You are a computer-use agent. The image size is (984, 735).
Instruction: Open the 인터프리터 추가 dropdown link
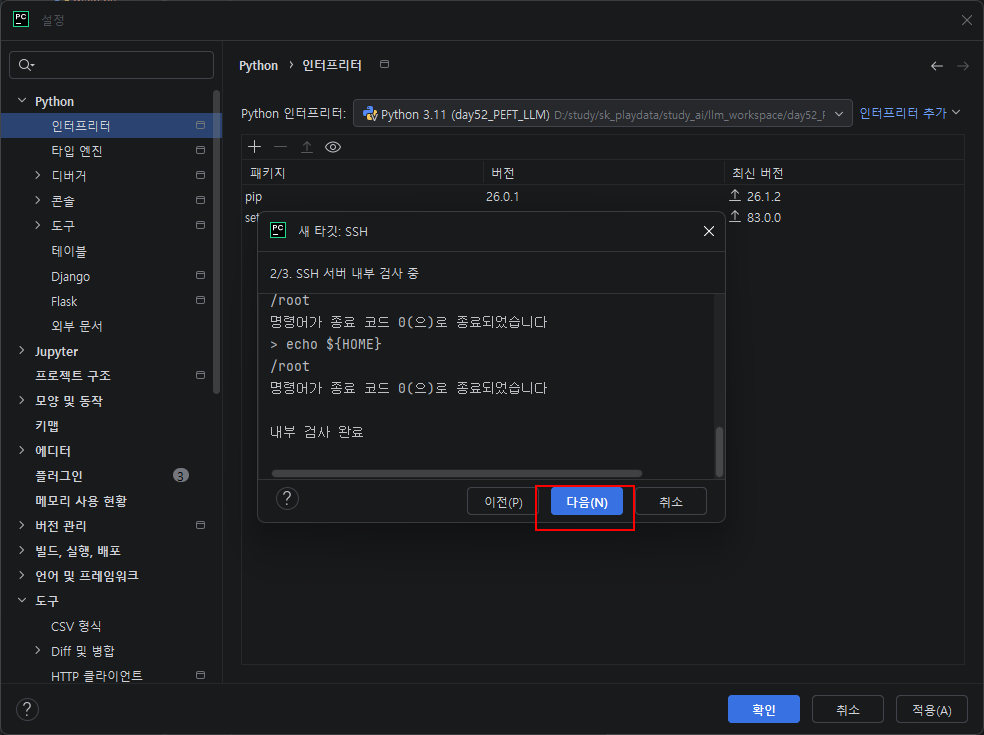[x=909, y=113]
